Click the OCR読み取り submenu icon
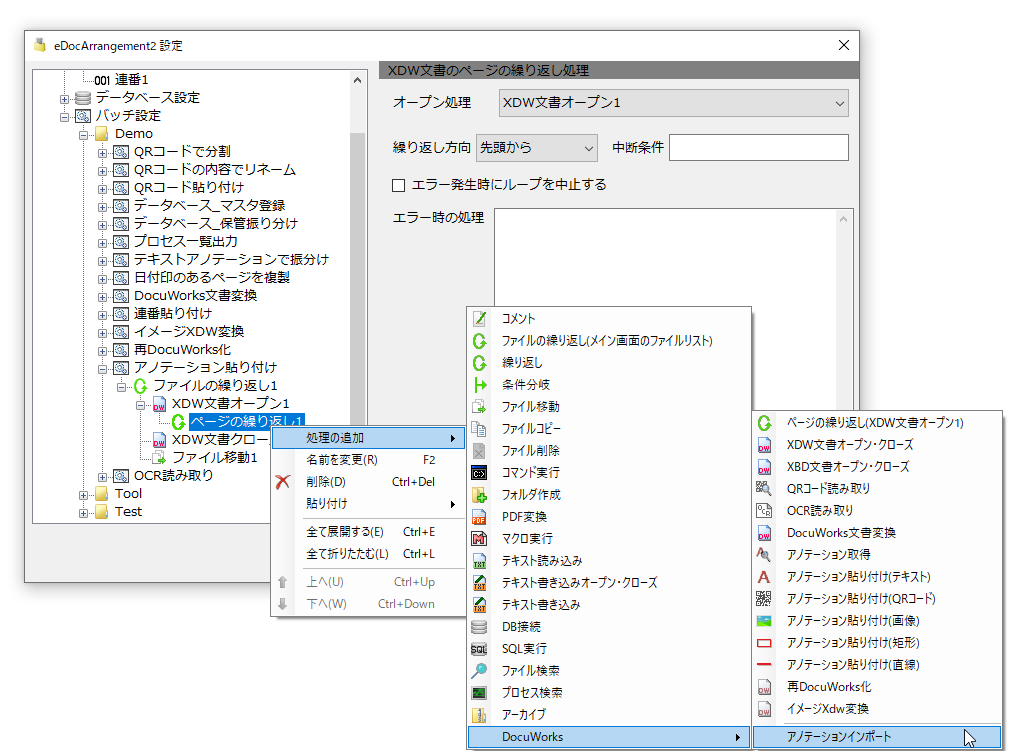1025x751 pixels. 764,510
